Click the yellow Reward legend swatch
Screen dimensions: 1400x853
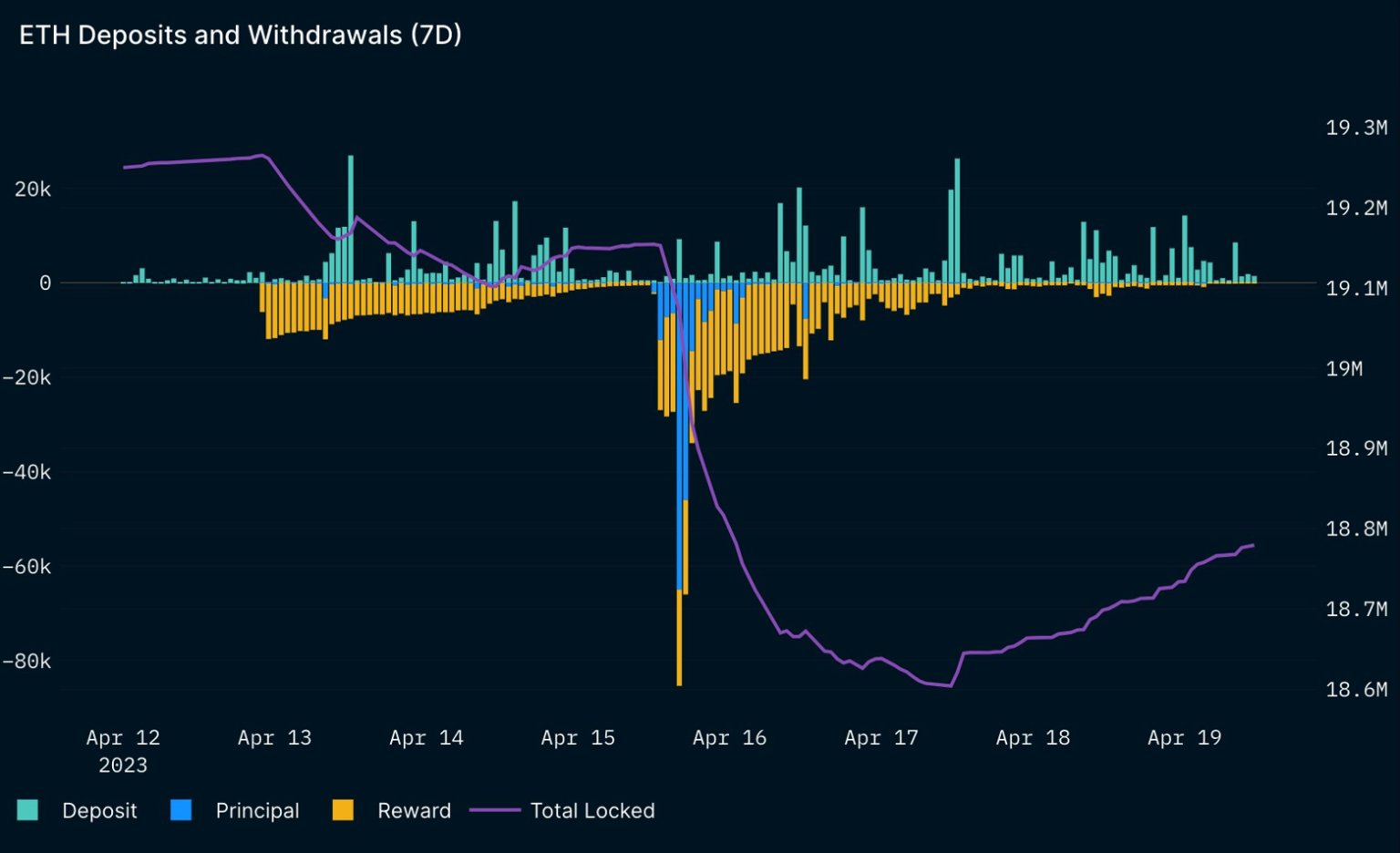click(x=343, y=810)
